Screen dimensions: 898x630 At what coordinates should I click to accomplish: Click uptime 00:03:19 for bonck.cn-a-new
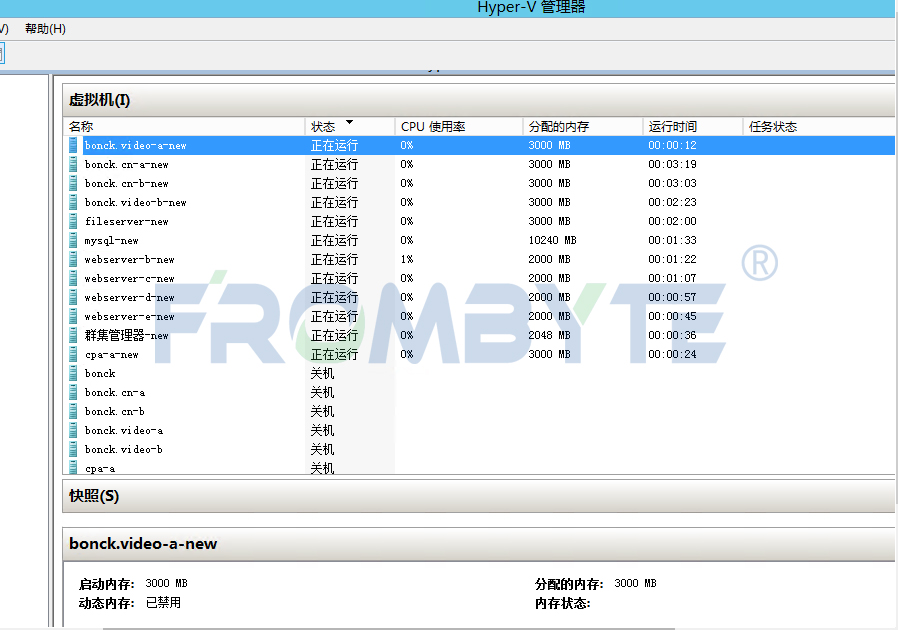coord(672,164)
